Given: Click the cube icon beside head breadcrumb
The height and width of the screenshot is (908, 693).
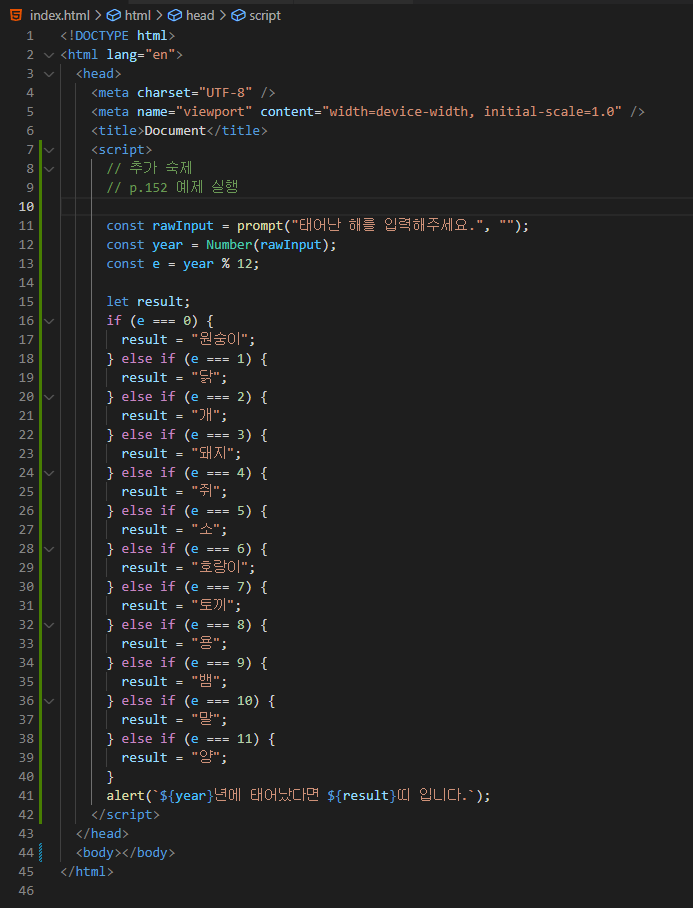Looking at the screenshot, I should click(175, 16).
